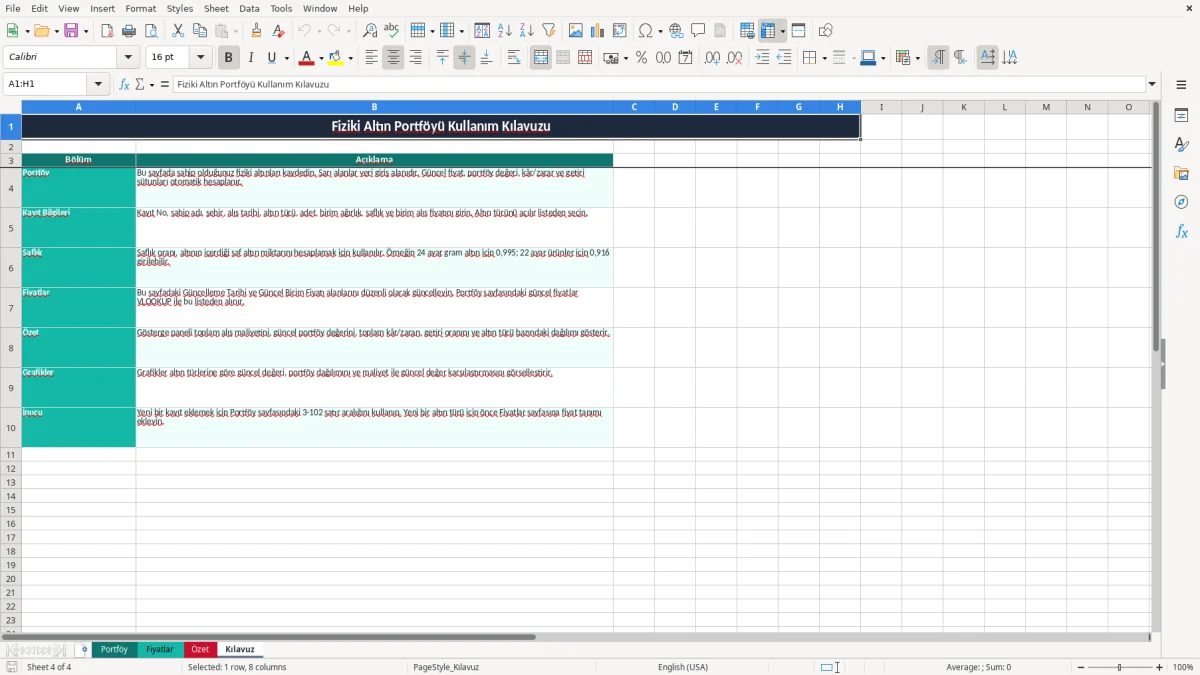Apply the red font color swatch
The height and width of the screenshot is (675, 1200).
[307, 58]
